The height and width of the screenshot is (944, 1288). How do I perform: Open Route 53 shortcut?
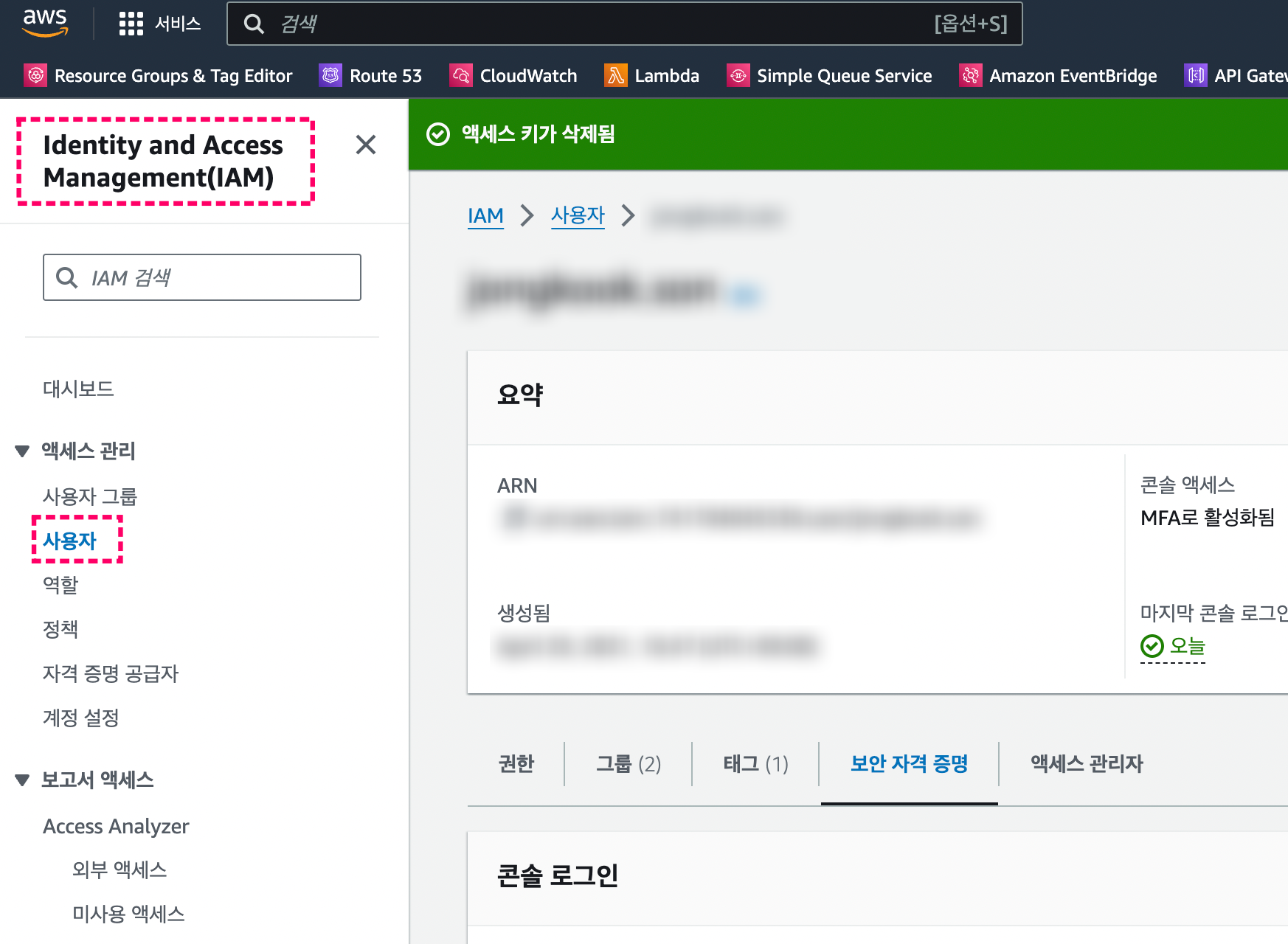[x=370, y=75]
